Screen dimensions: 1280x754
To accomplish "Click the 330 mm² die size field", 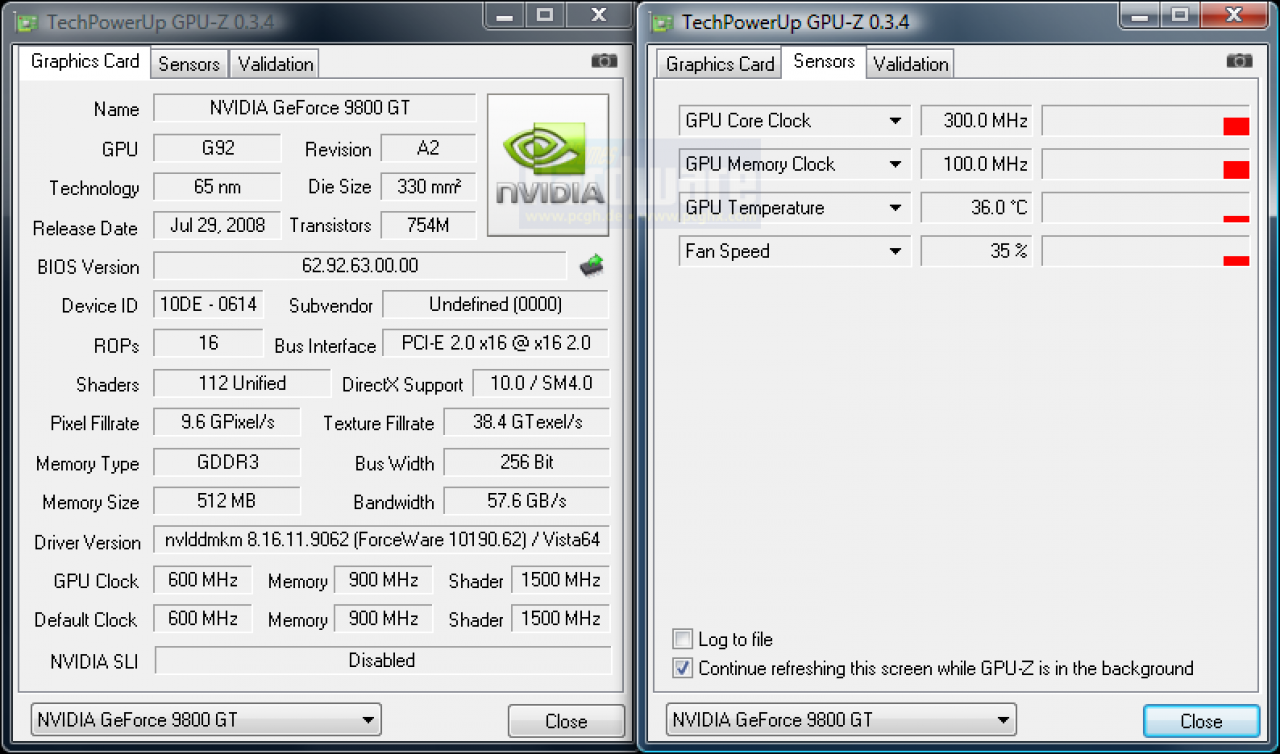I will 428,187.
